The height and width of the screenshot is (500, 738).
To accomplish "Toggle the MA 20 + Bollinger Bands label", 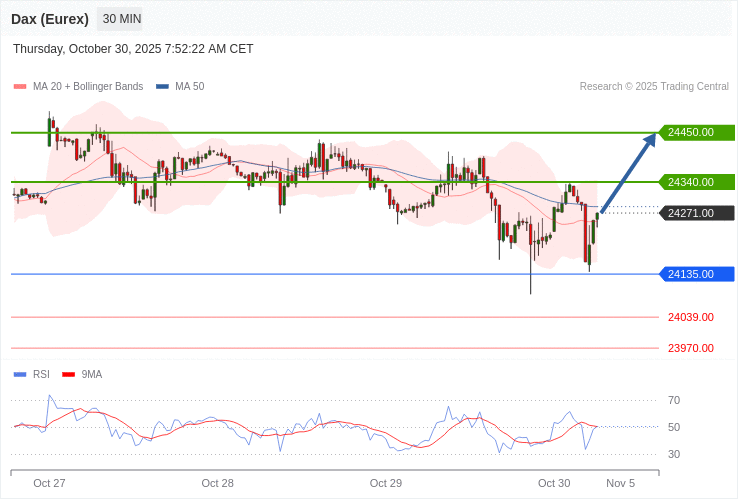I will tap(88, 87).
